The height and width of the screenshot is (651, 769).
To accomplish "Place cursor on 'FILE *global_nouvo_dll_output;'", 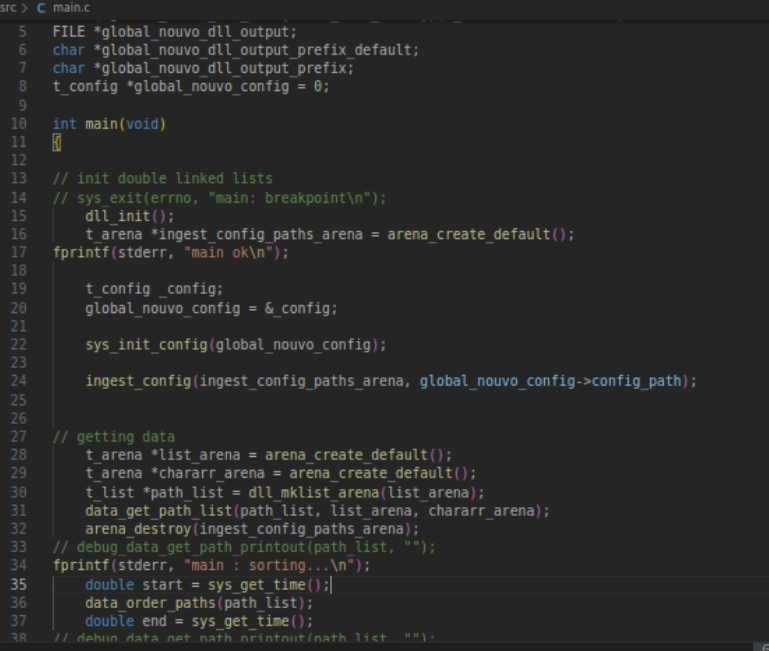I will click(x=175, y=32).
